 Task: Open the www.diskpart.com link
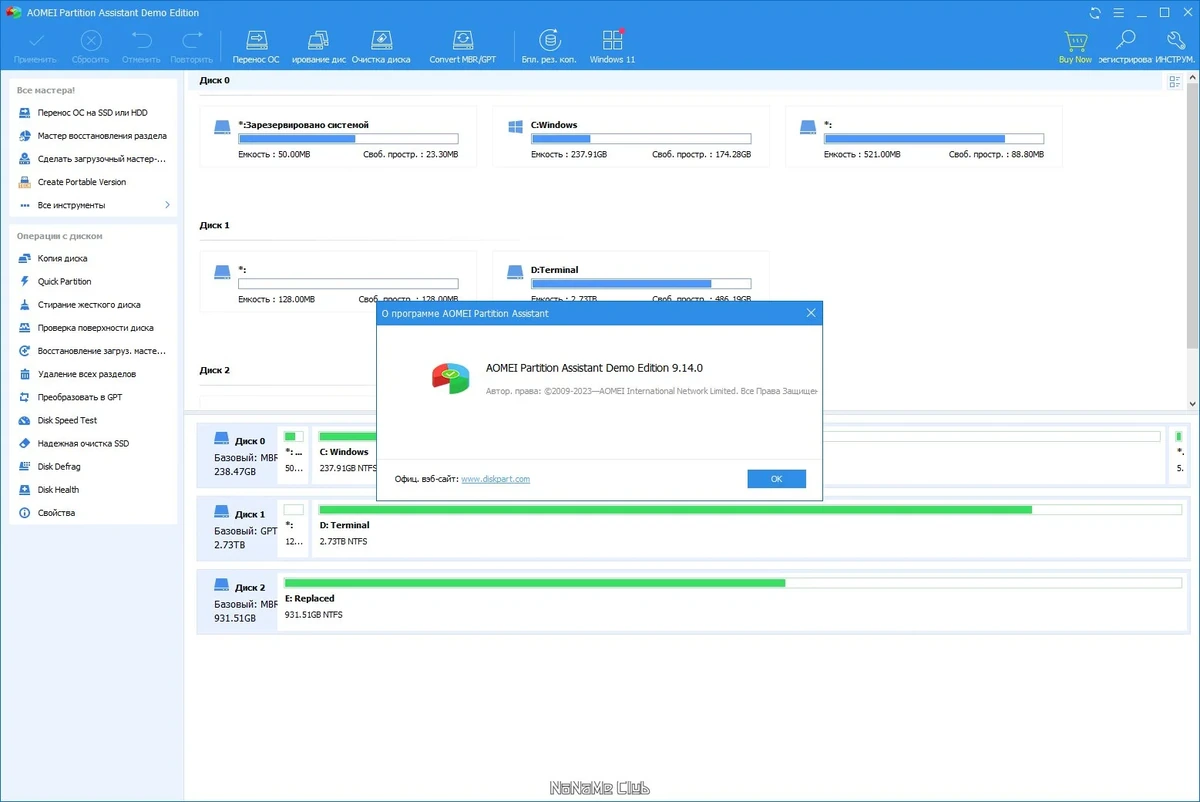pos(495,479)
